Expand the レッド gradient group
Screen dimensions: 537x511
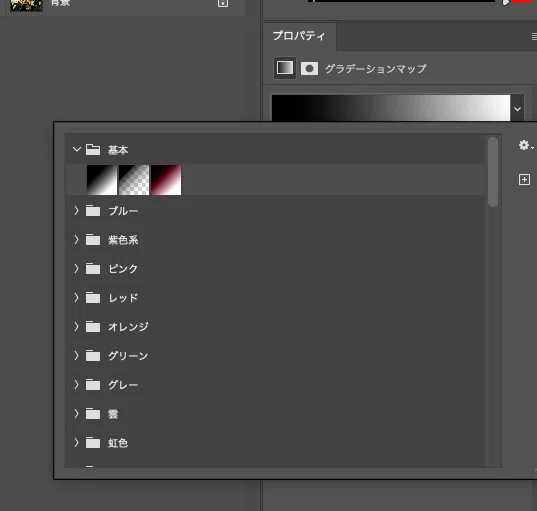76,298
